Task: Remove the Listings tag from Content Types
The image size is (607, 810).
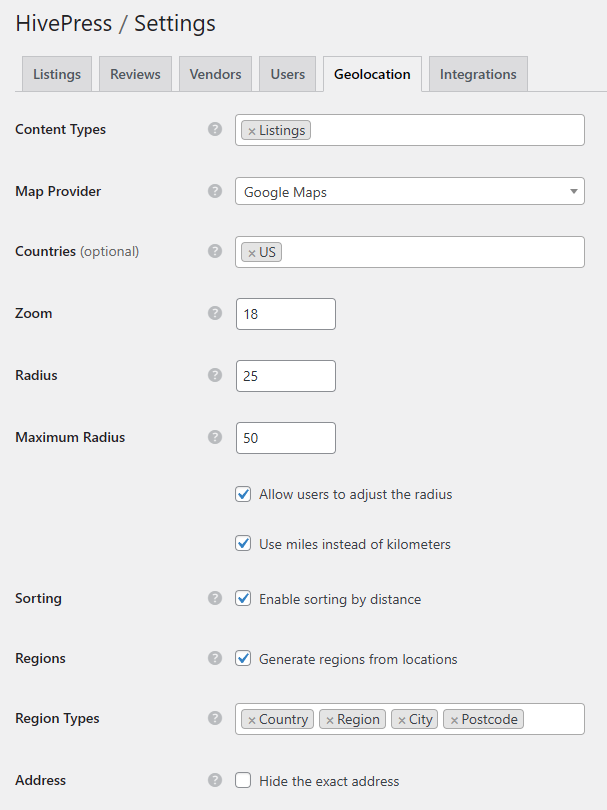Action: [x=252, y=131]
